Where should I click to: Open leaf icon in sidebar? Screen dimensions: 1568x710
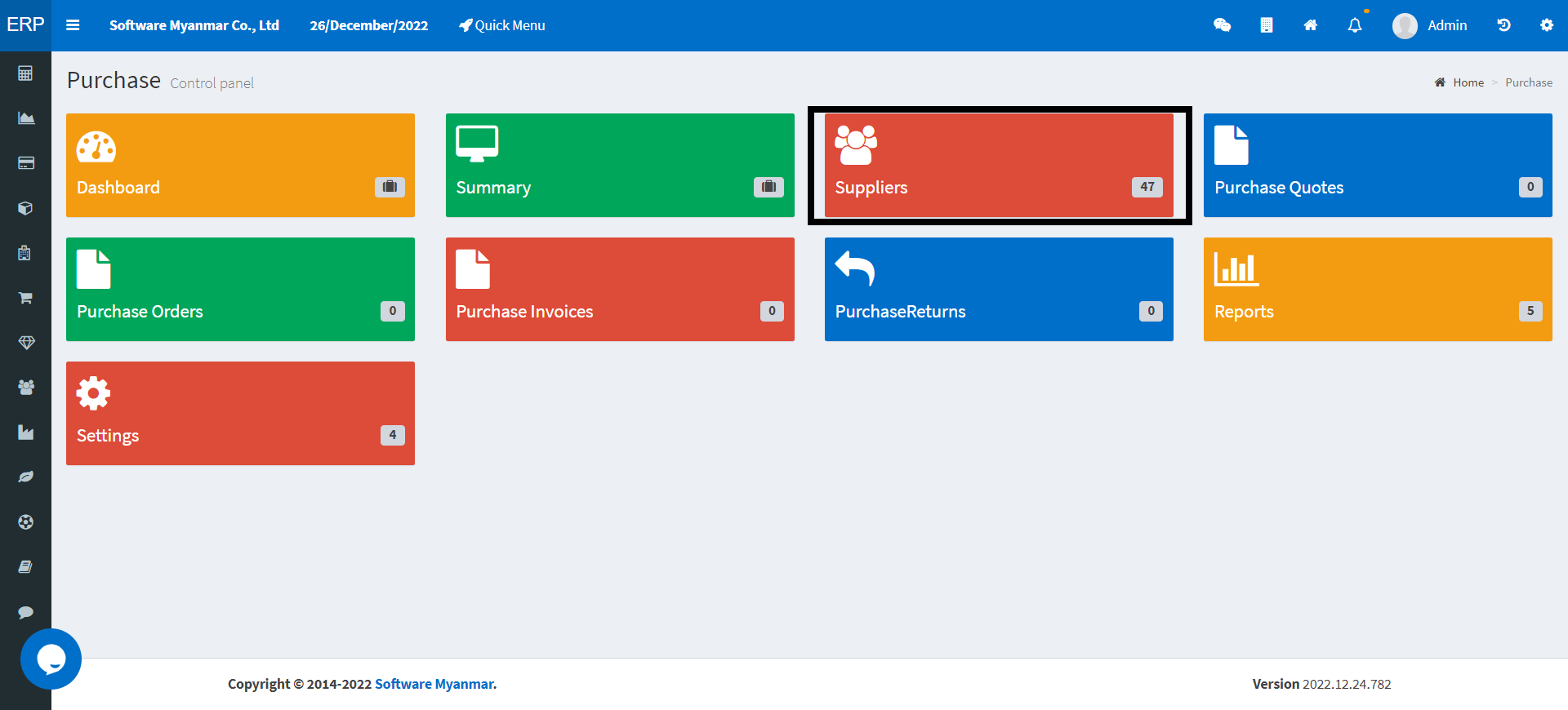coord(26,477)
